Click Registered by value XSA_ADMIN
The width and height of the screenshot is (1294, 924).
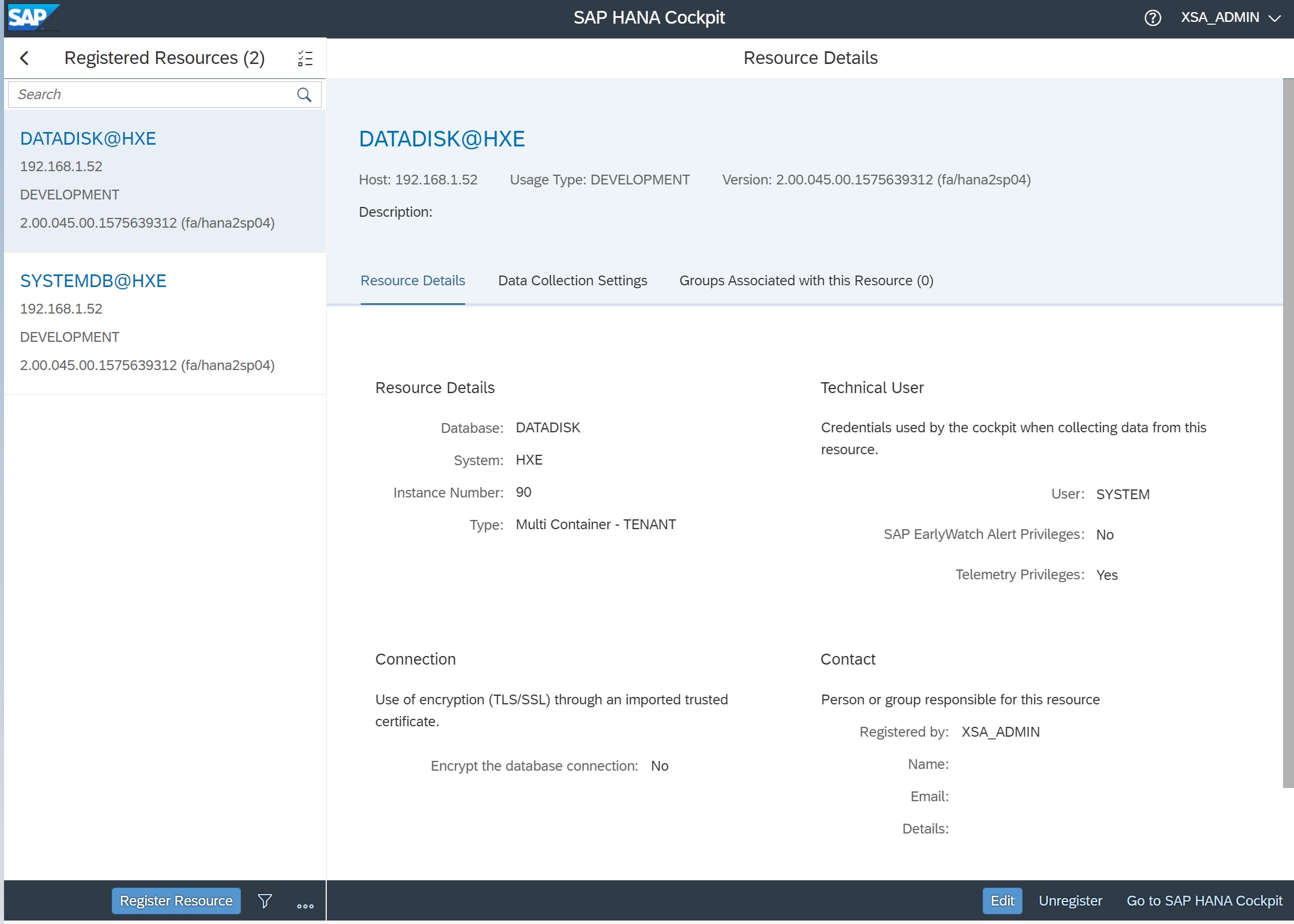pos(1001,732)
